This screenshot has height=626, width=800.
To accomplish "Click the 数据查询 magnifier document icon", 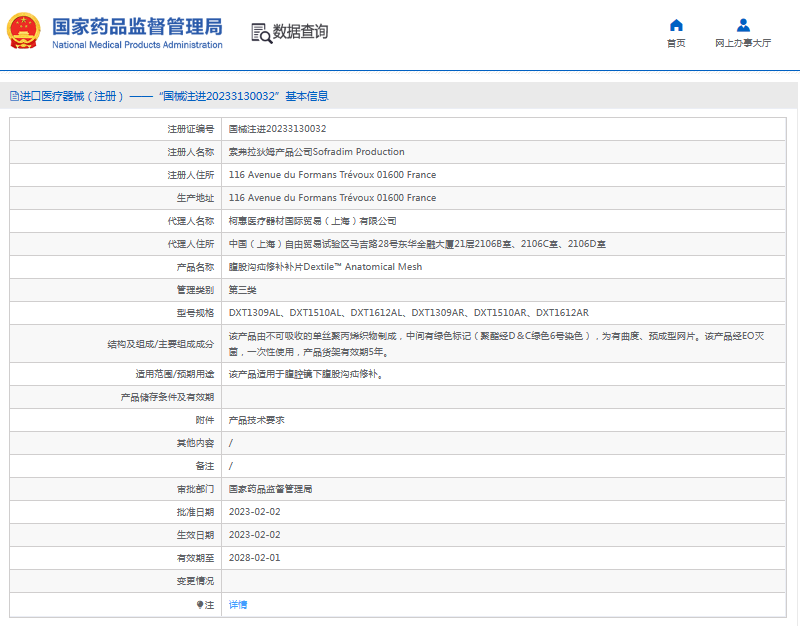I will (258, 33).
